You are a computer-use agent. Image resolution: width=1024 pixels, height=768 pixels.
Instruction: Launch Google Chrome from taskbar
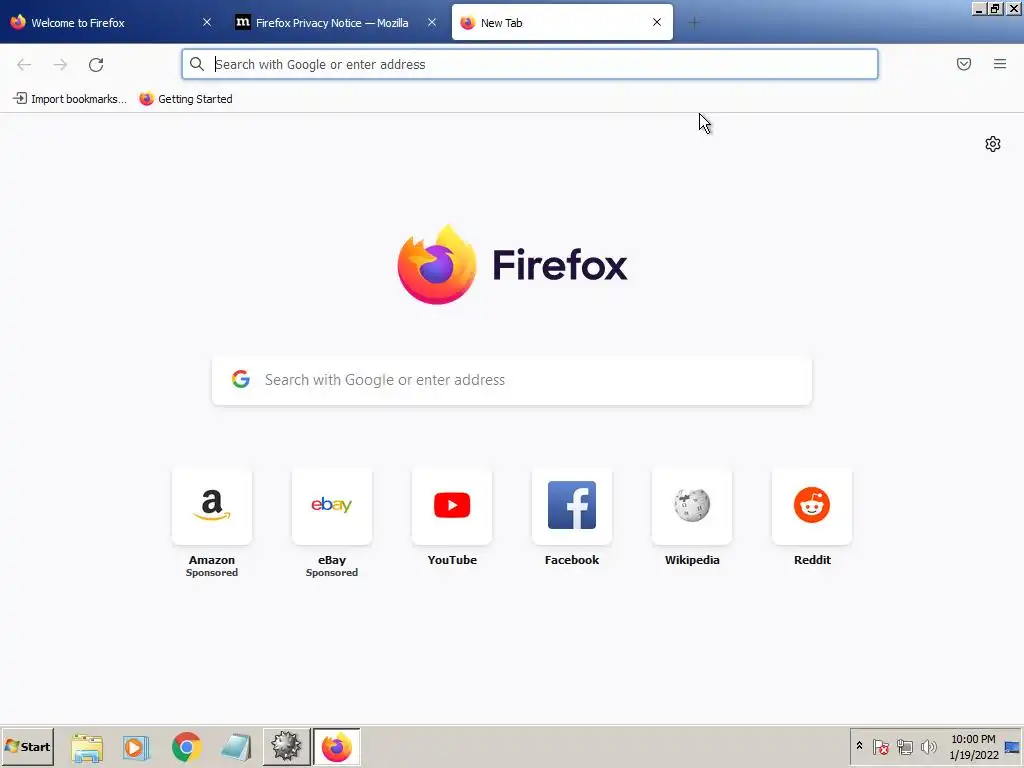coord(187,747)
